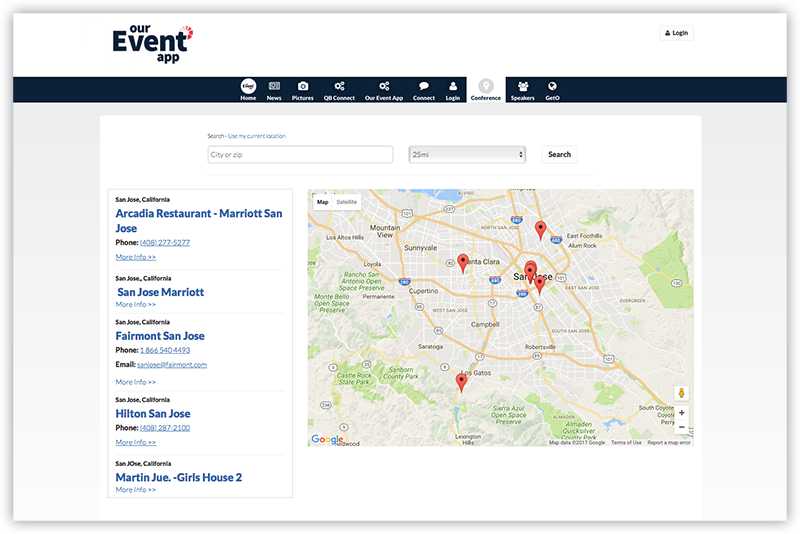Open Our Event App nav icon
The height and width of the screenshot is (534, 800).
[384, 90]
